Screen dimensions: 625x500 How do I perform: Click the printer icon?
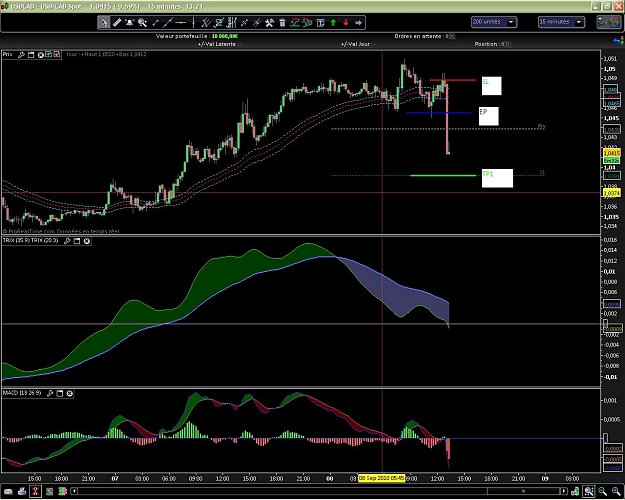coord(22,491)
